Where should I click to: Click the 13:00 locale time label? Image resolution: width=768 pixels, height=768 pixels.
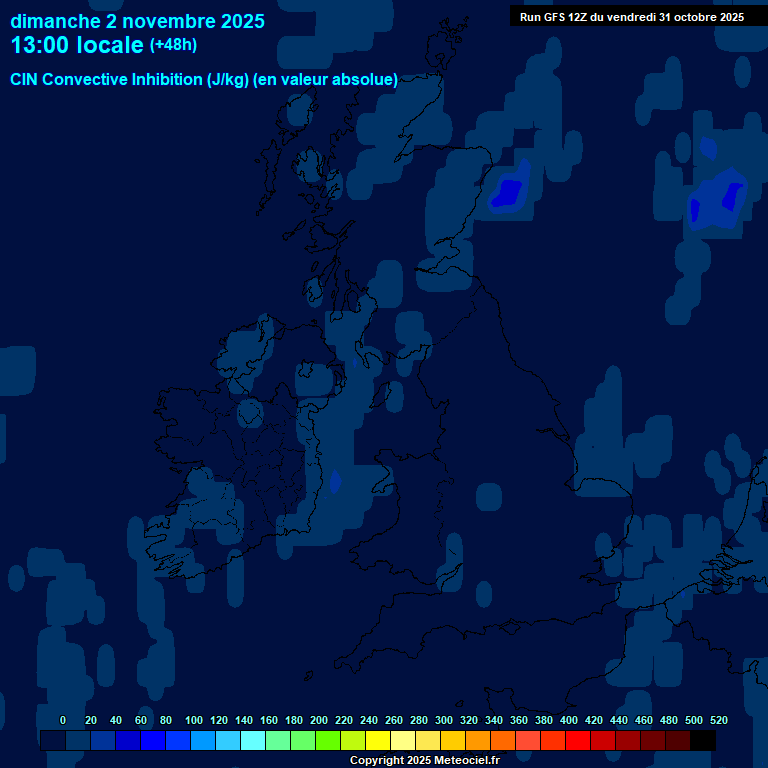tap(77, 46)
